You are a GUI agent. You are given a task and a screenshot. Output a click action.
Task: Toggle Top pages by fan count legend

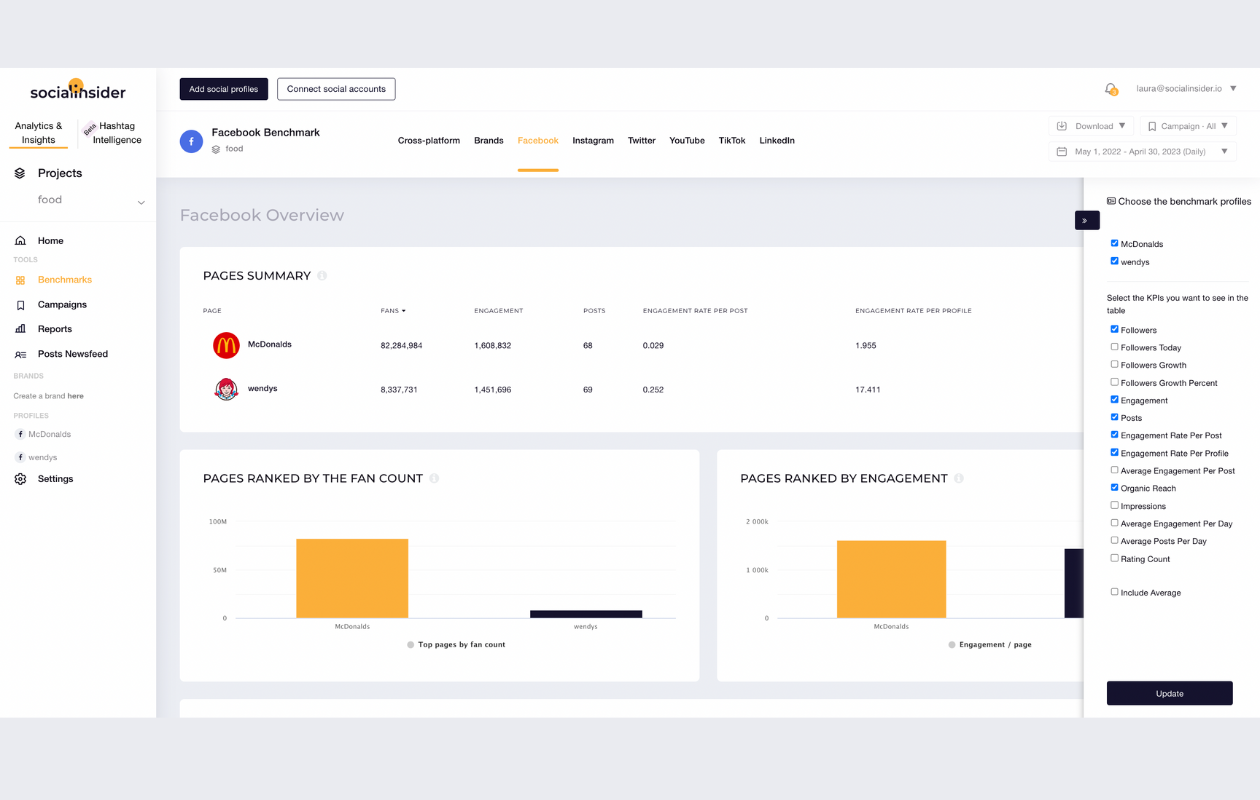point(456,645)
